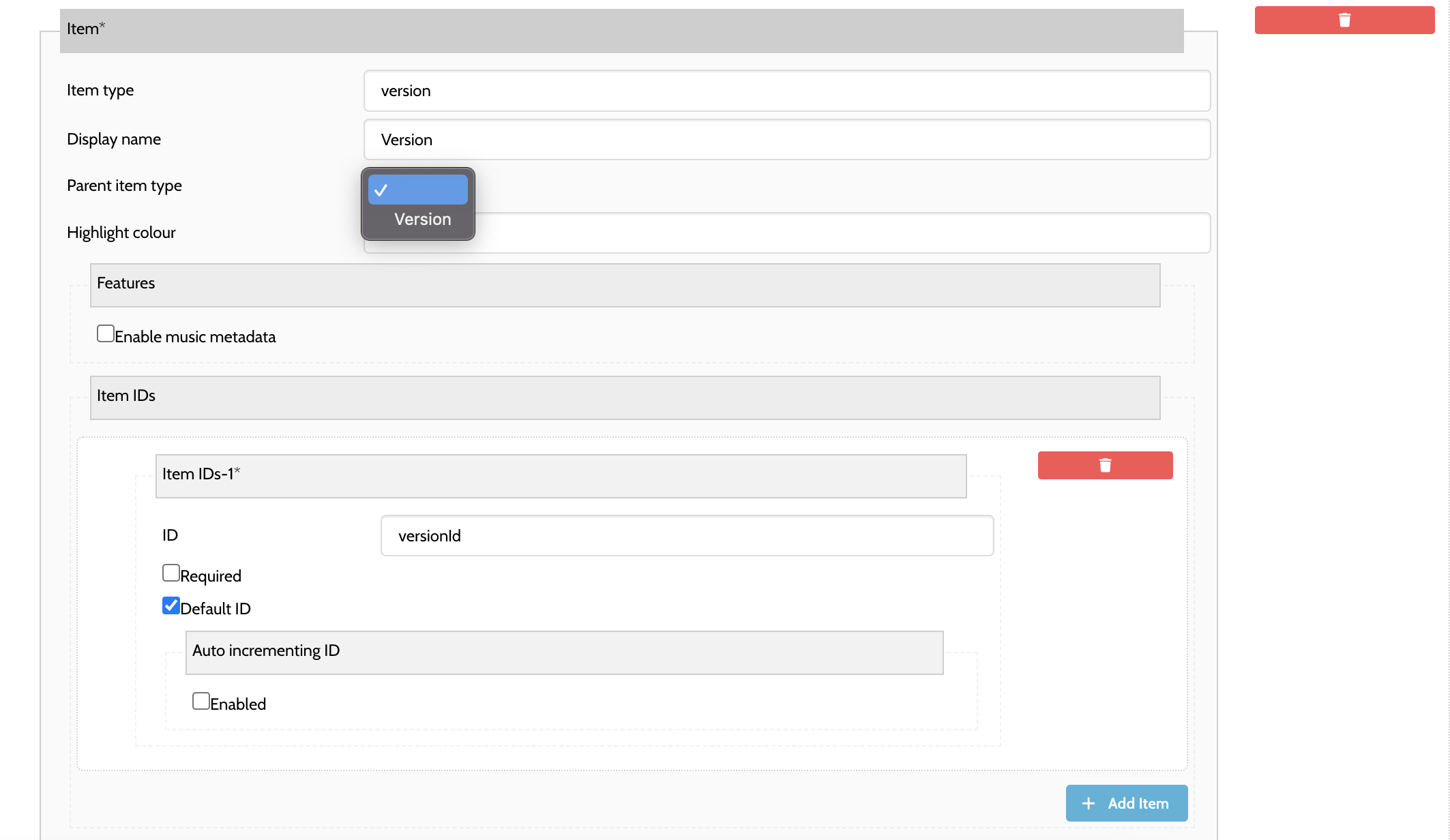Toggle the Required checkbox
This screenshot has width=1450, height=840.
[x=171, y=573]
